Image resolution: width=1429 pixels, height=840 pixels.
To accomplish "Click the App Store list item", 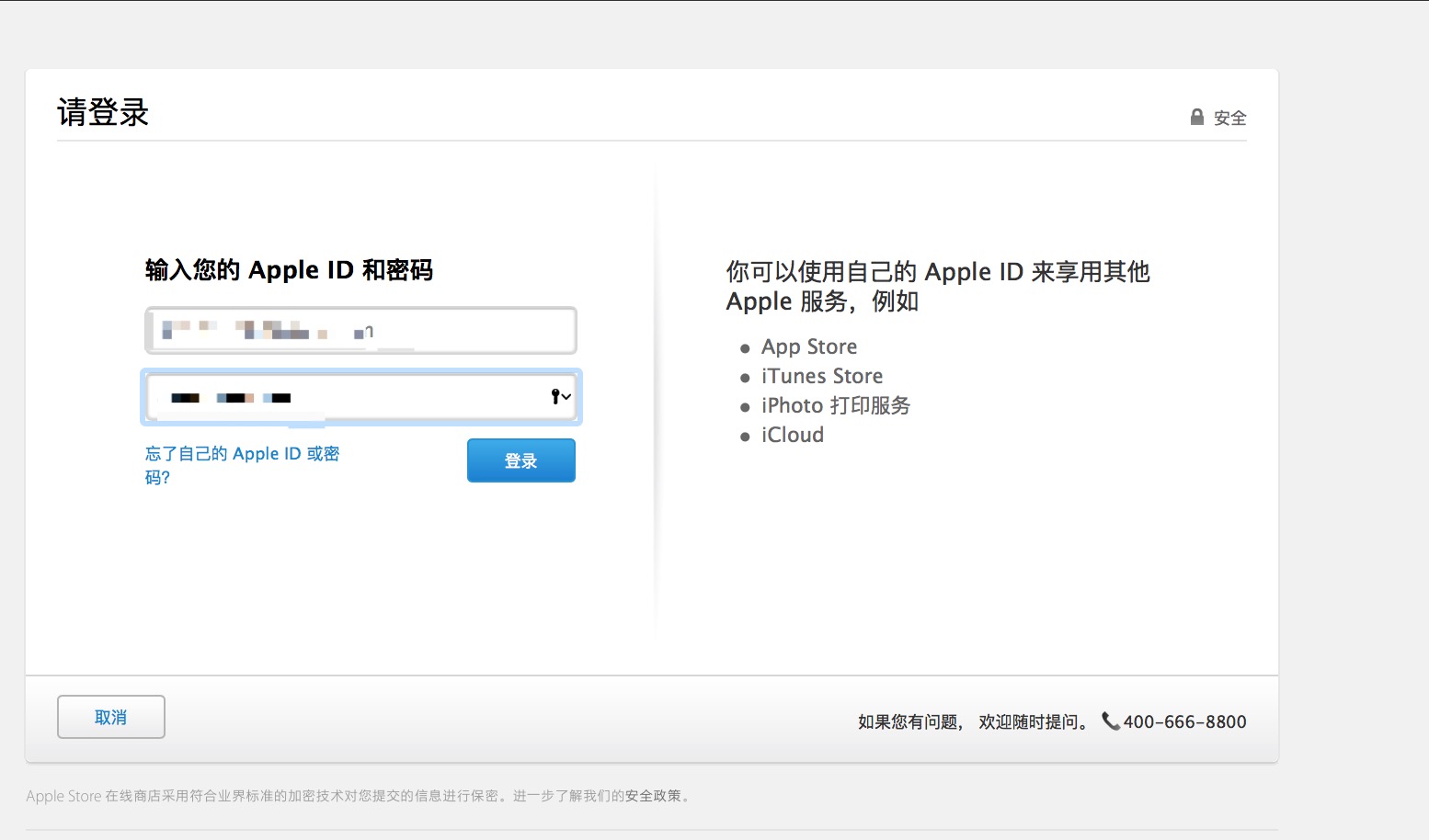I will pos(809,346).
